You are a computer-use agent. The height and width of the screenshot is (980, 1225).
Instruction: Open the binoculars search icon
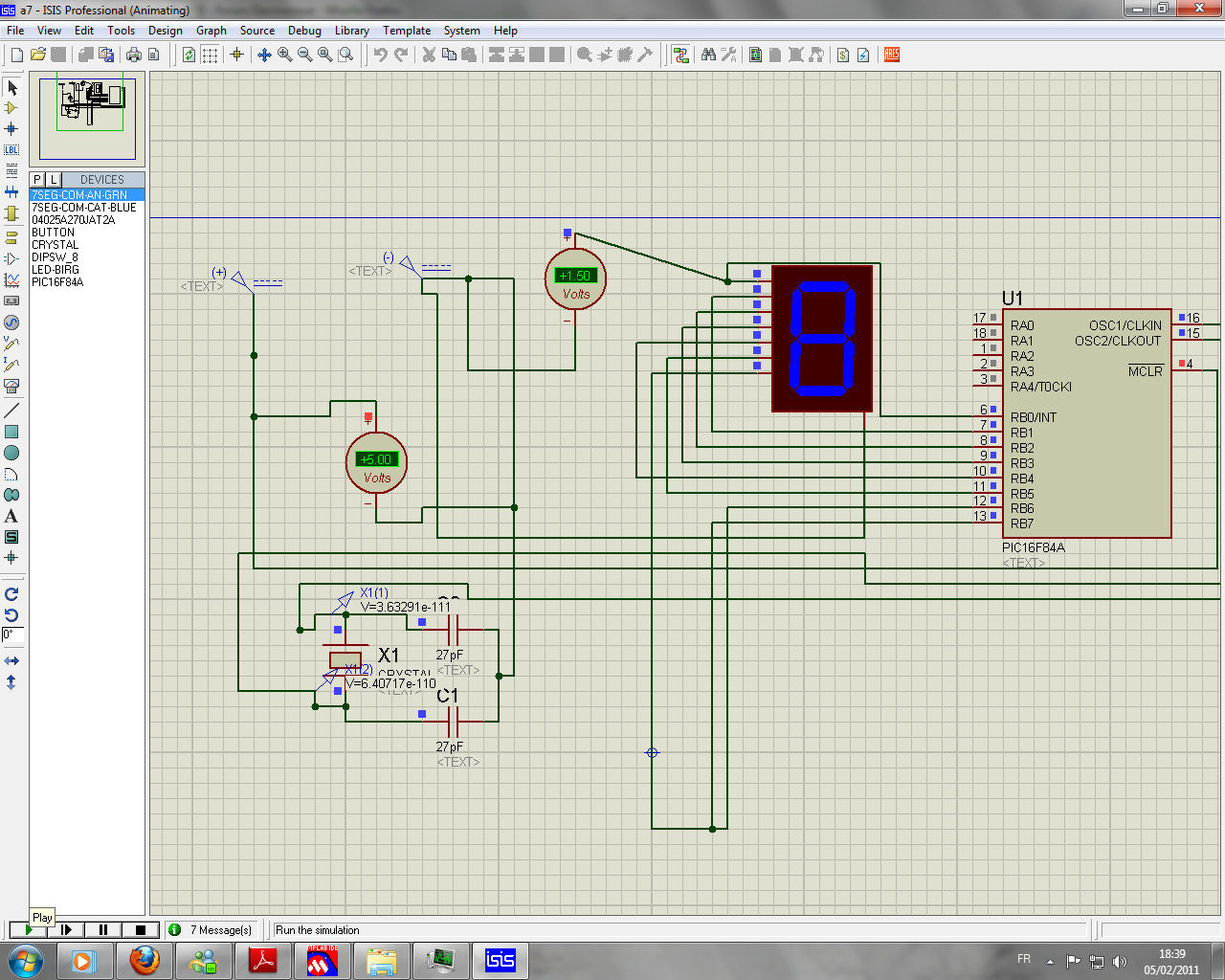(708, 55)
